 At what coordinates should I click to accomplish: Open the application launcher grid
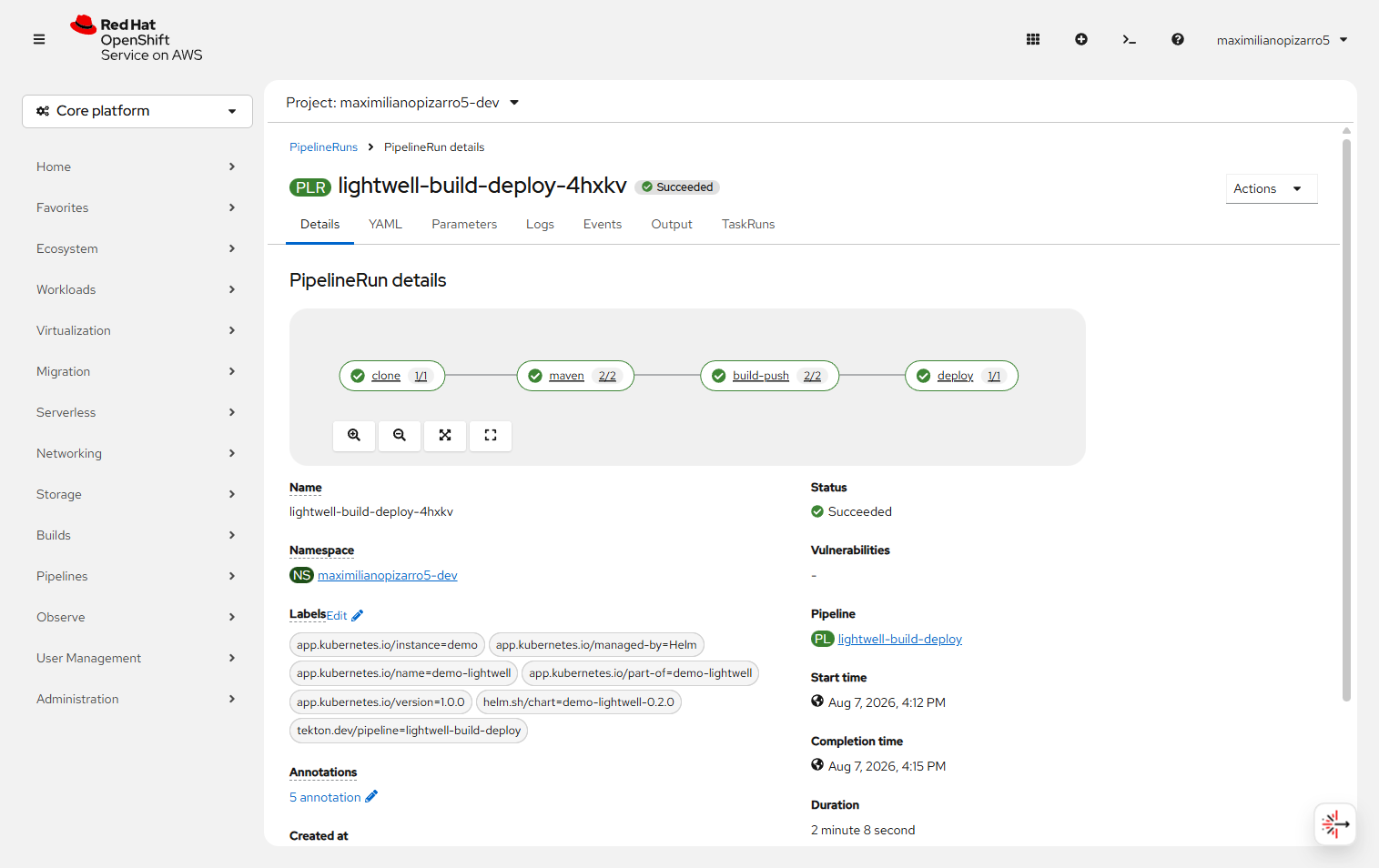(x=1033, y=39)
